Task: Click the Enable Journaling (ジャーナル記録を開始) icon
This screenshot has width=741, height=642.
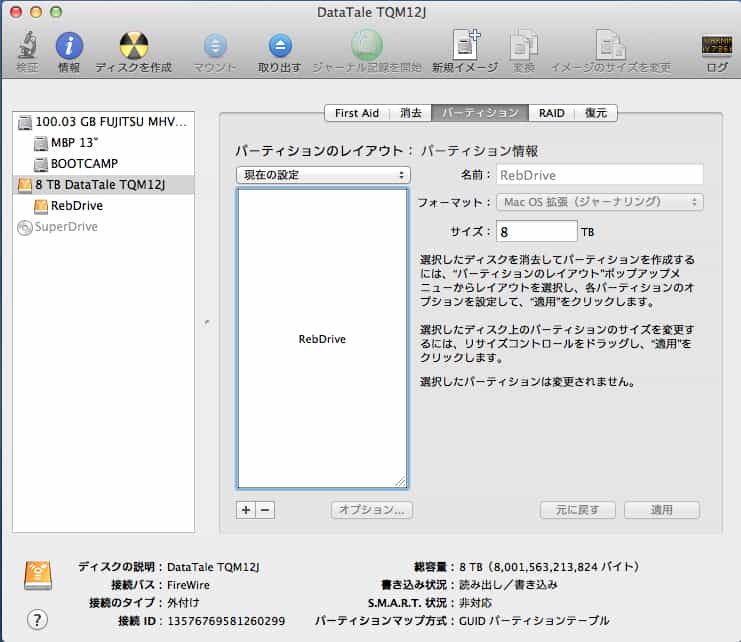Action: 367,45
